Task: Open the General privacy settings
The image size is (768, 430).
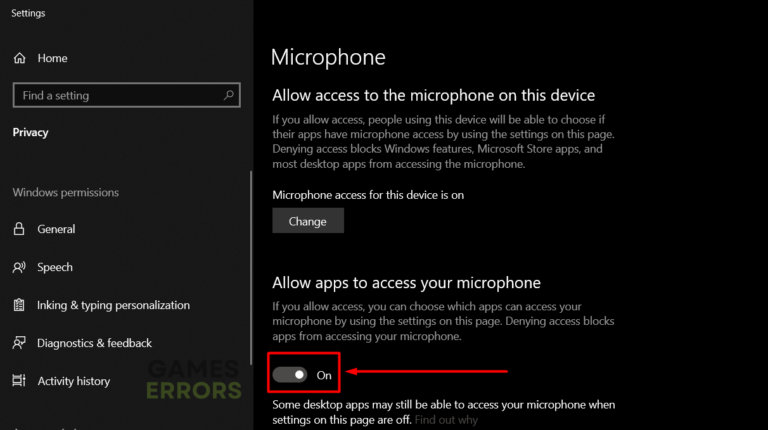Action: (x=56, y=229)
